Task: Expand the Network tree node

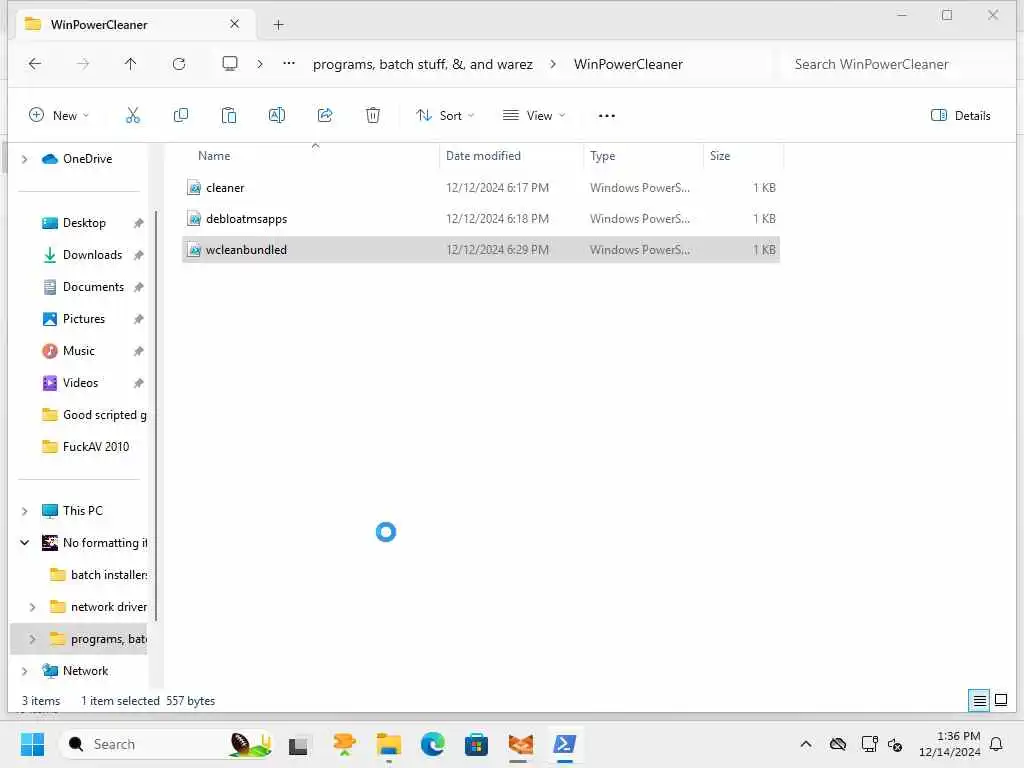Action: pyautogui.click(x=25, y=671)
